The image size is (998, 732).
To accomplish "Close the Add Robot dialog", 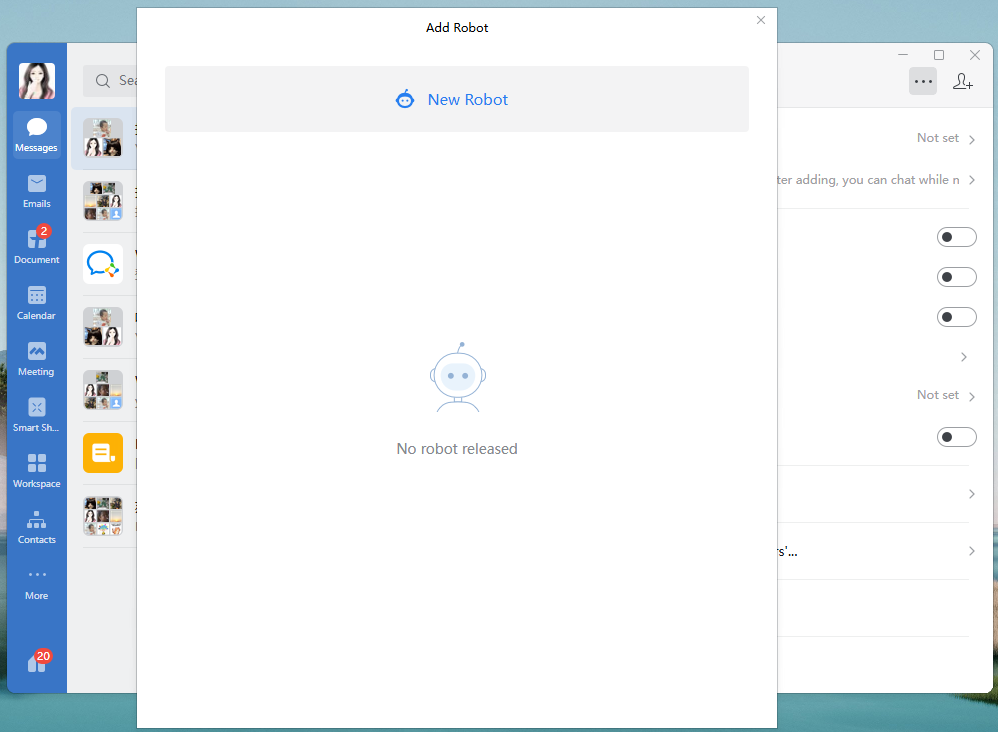I will click(760, 20).
